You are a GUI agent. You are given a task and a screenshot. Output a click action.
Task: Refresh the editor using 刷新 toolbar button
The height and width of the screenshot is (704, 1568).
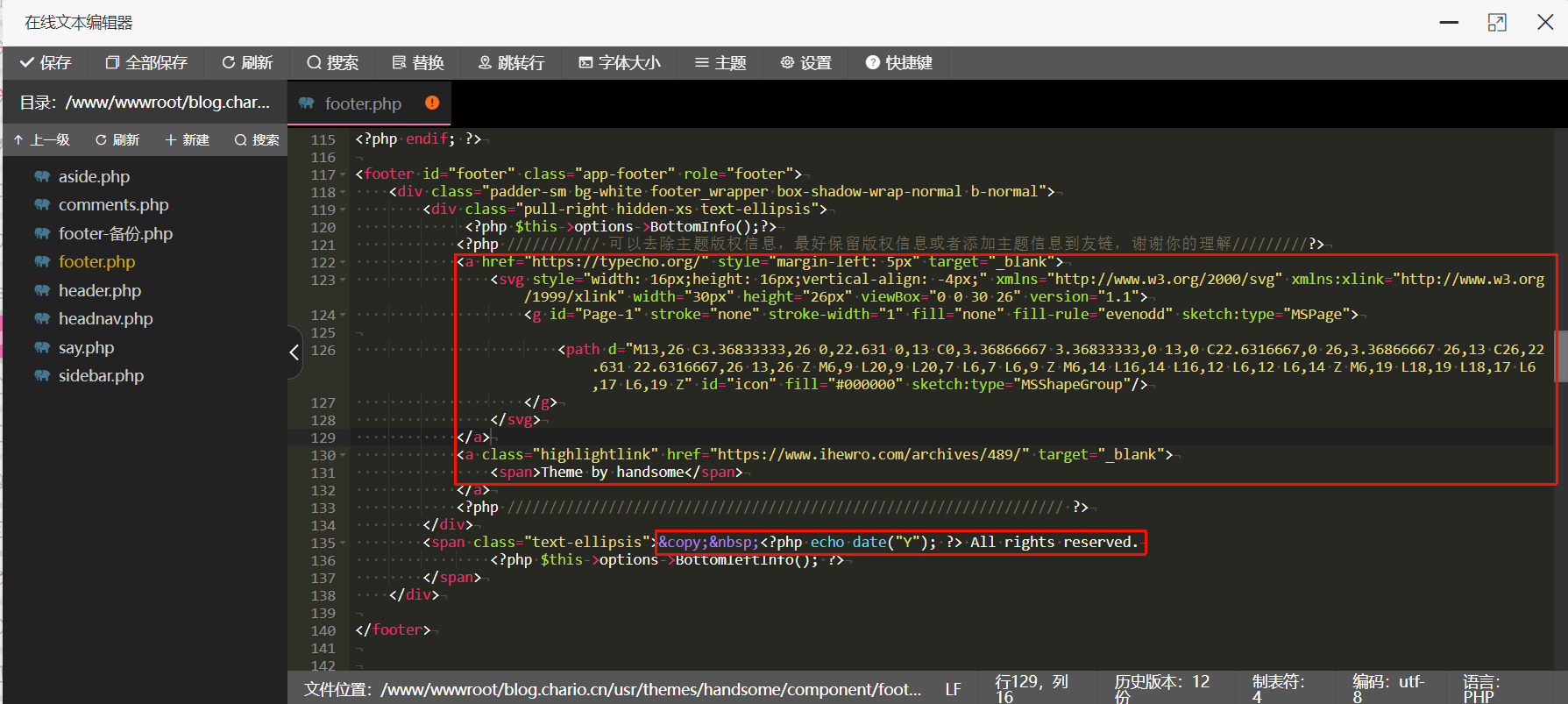click(247, 63)
